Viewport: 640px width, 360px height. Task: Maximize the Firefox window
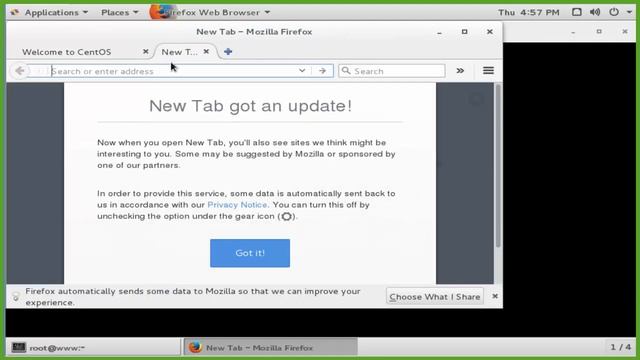point(464,31)
